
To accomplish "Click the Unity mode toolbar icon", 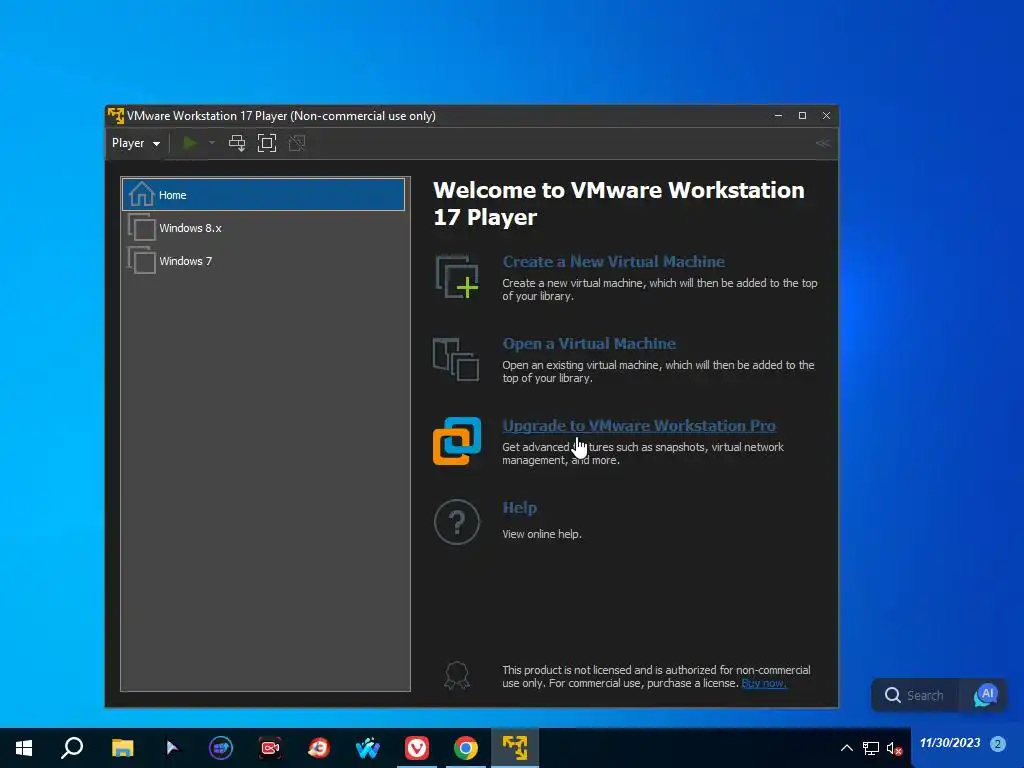I will [297, 143].
